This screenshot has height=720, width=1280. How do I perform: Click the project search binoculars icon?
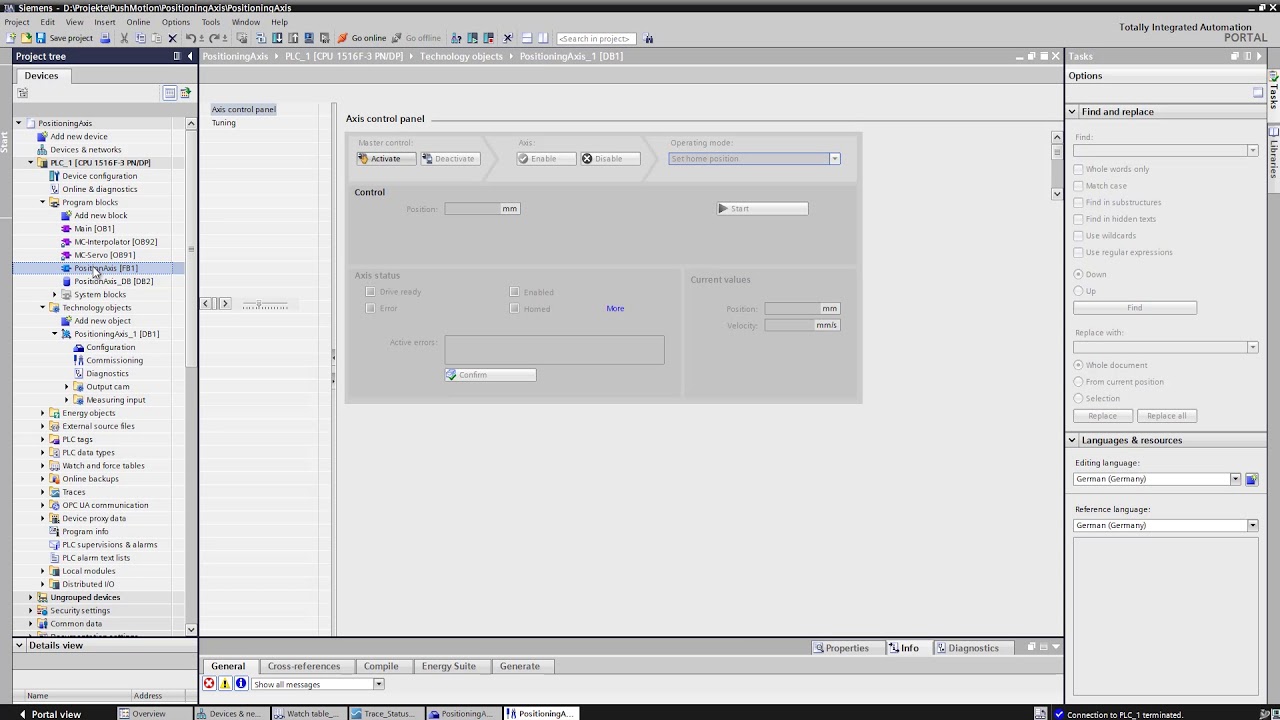648,38
